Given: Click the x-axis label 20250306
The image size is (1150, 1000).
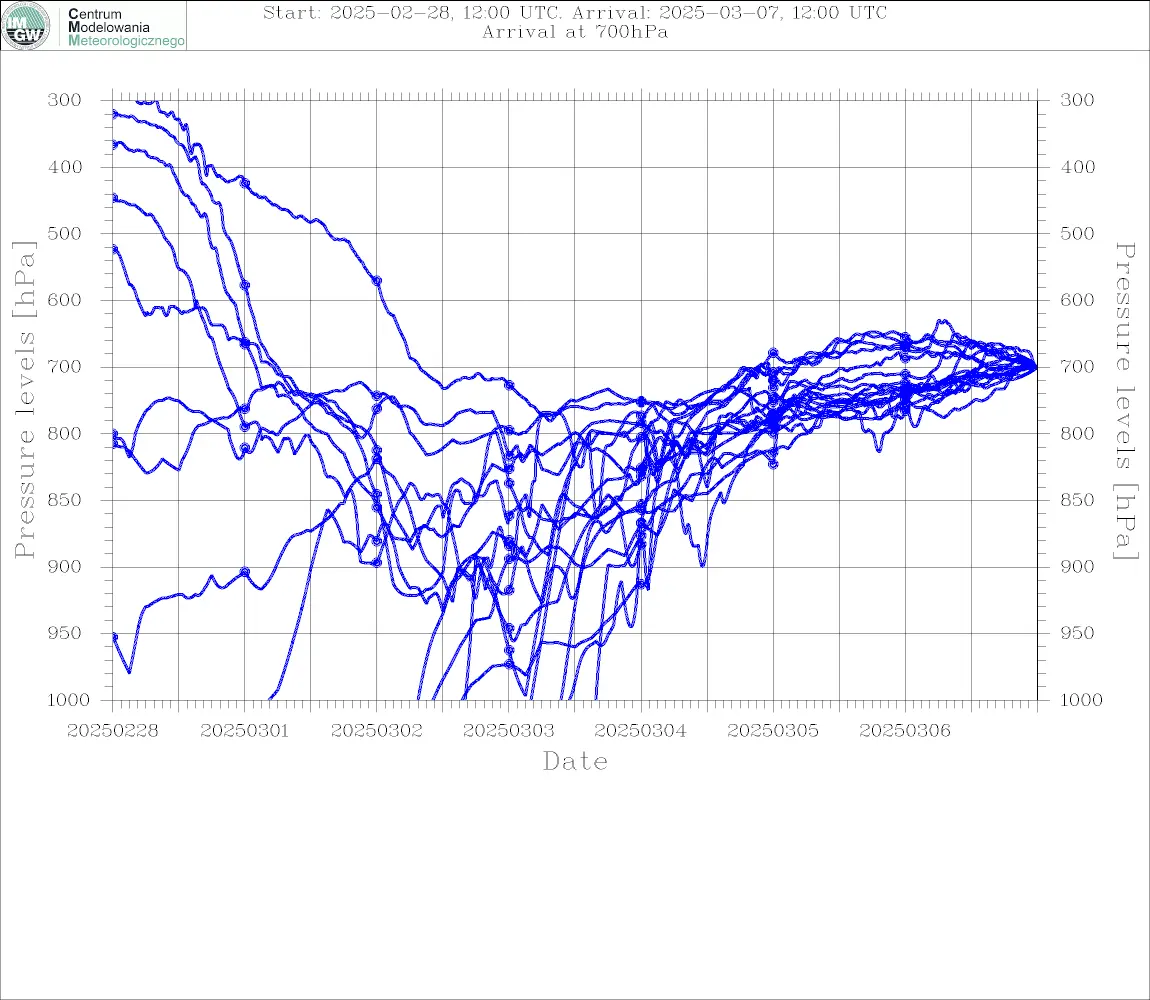Looking at the screenshot, I should pos(905,731).
